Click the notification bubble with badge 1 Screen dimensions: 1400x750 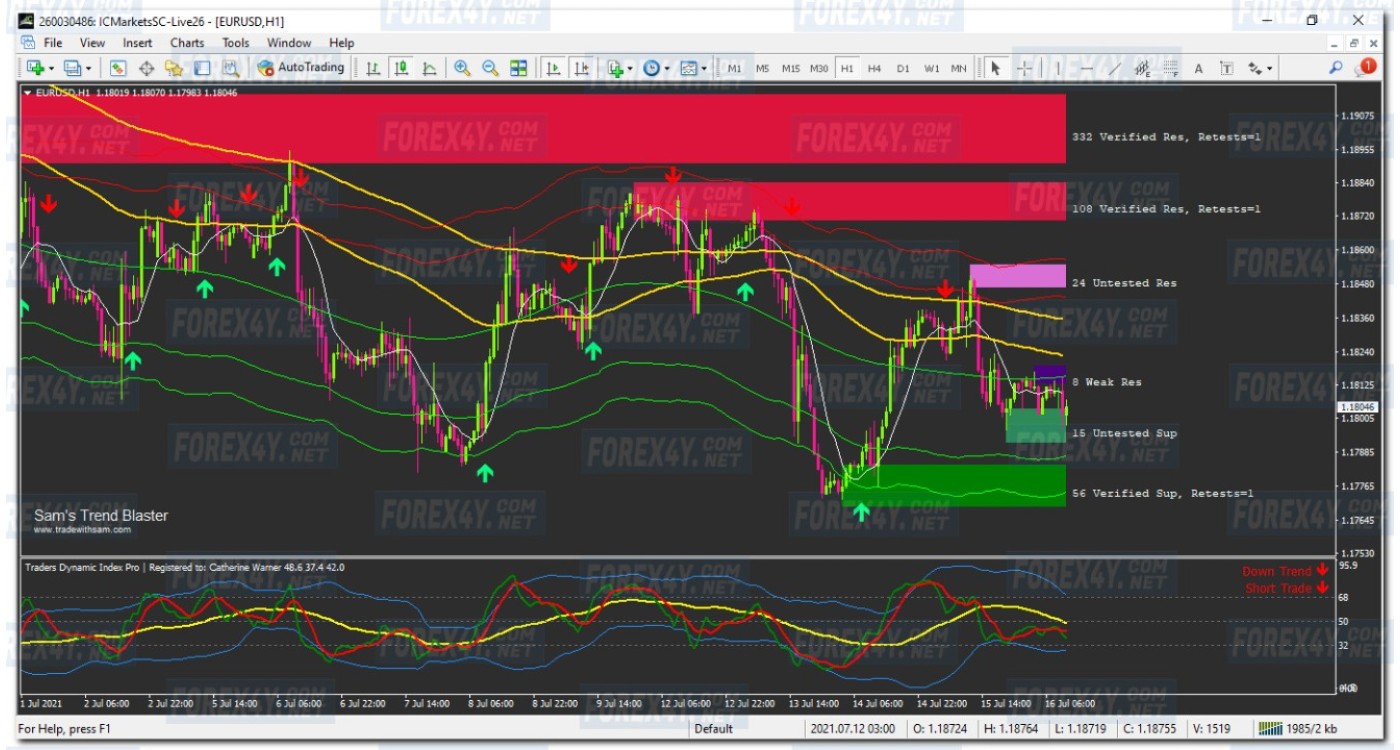(1365, 67)
